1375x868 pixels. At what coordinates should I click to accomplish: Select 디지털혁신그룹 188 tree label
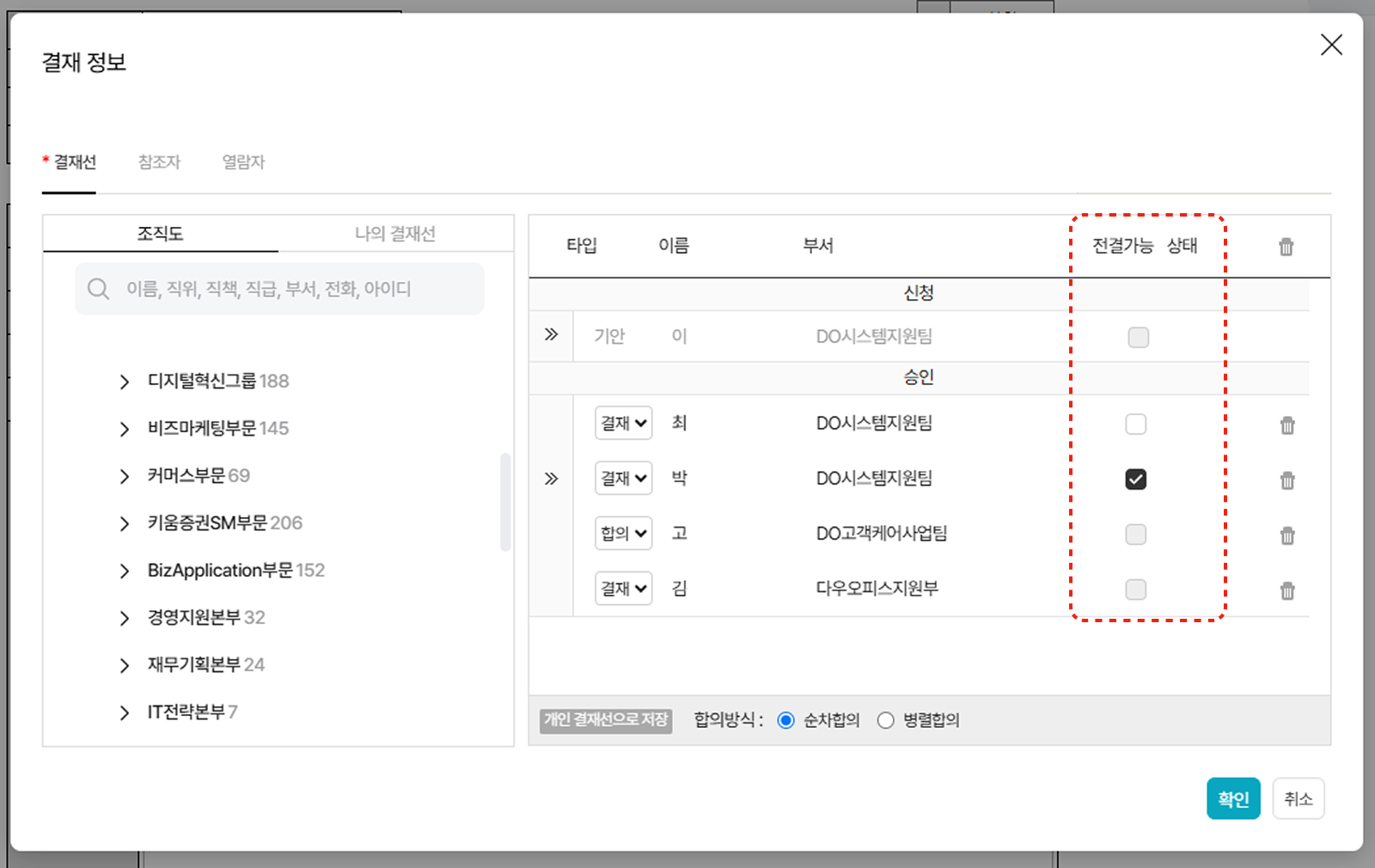(218, 381)
